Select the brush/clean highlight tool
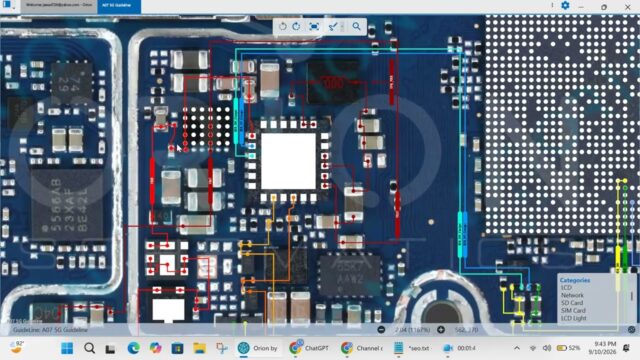Screen dimensions: 640x360 pos(333,27)
